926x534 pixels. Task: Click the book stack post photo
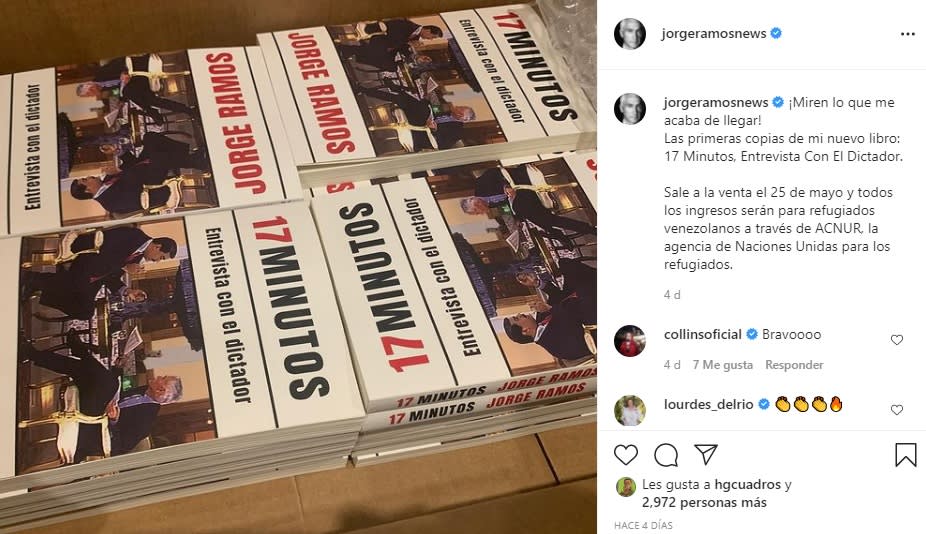[298, 267]
